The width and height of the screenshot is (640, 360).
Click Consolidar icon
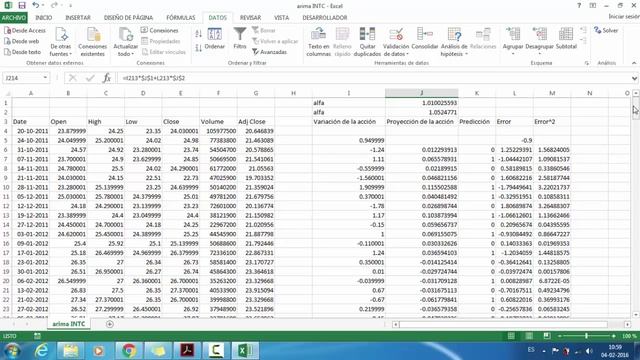(424, 39)
